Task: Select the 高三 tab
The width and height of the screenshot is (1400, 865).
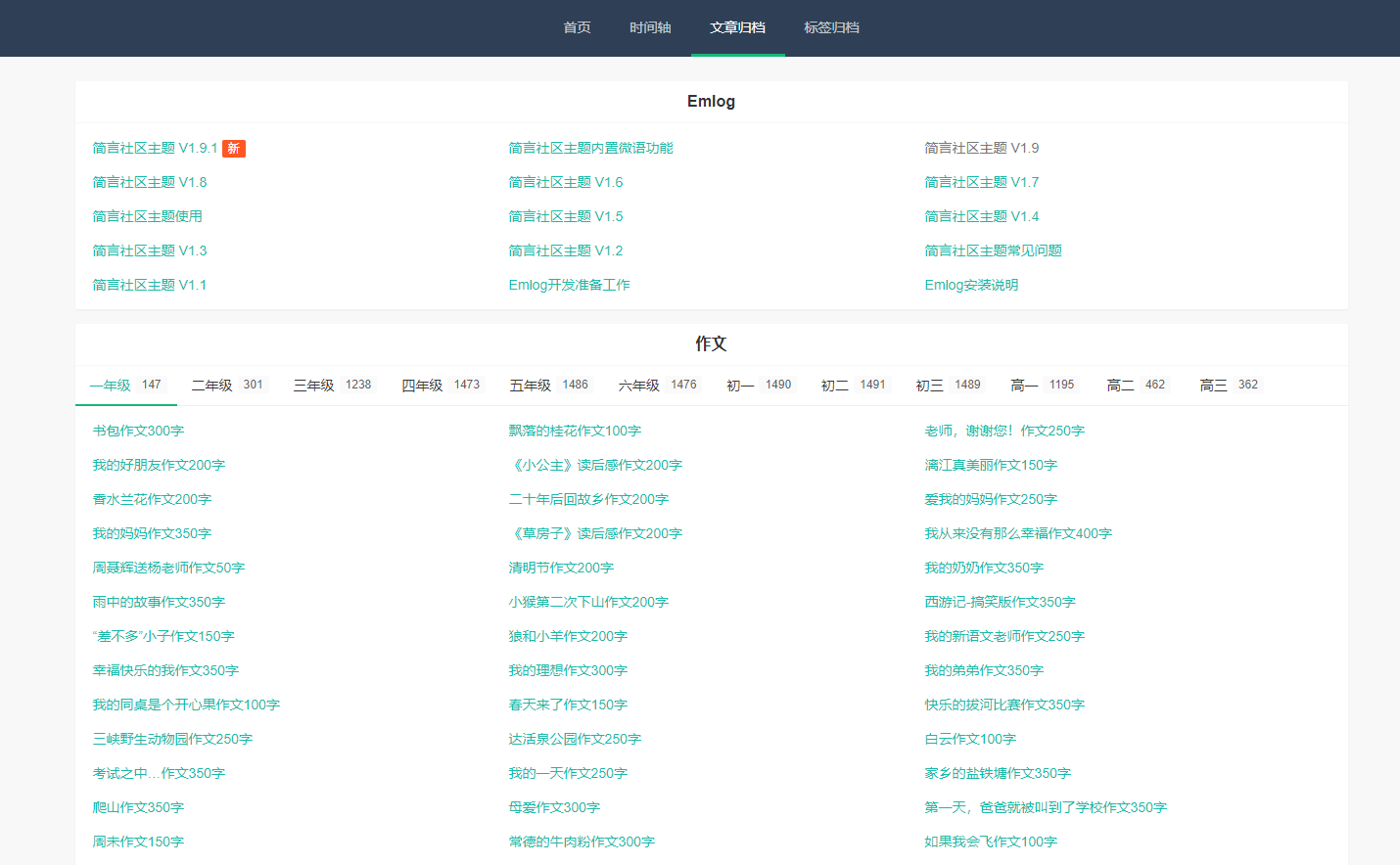Action: (x=1230, y=385)
